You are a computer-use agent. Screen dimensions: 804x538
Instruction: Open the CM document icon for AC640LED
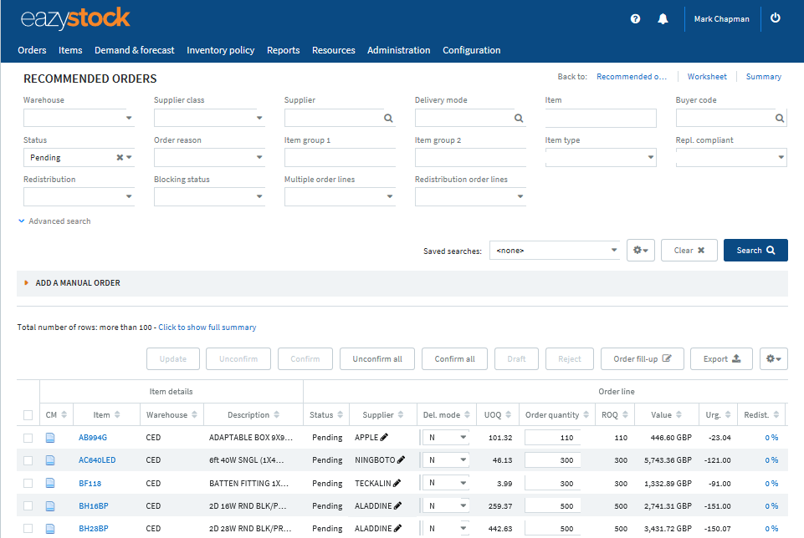[50, 460]
